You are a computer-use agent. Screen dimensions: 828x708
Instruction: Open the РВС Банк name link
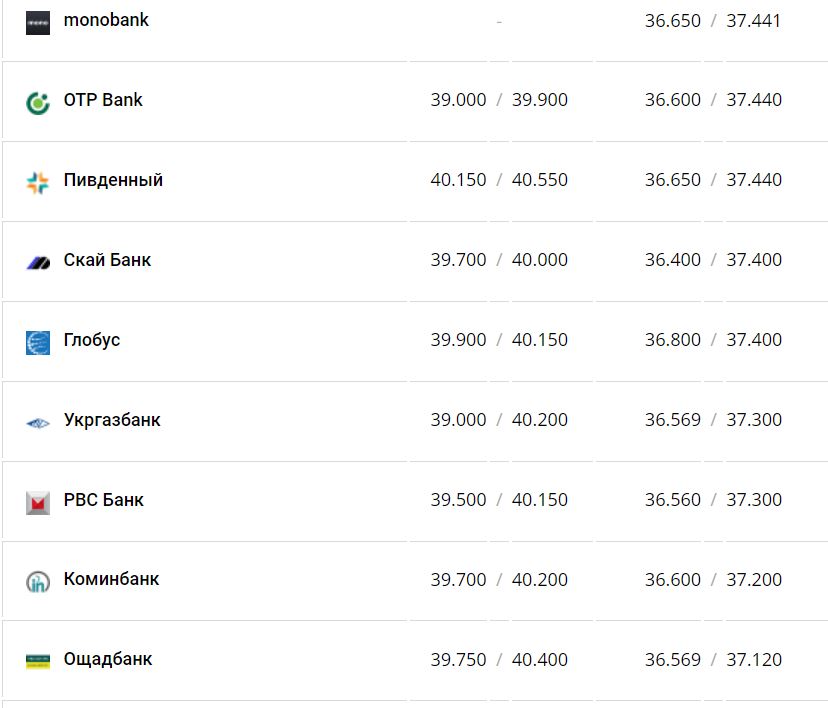[104, 500]
